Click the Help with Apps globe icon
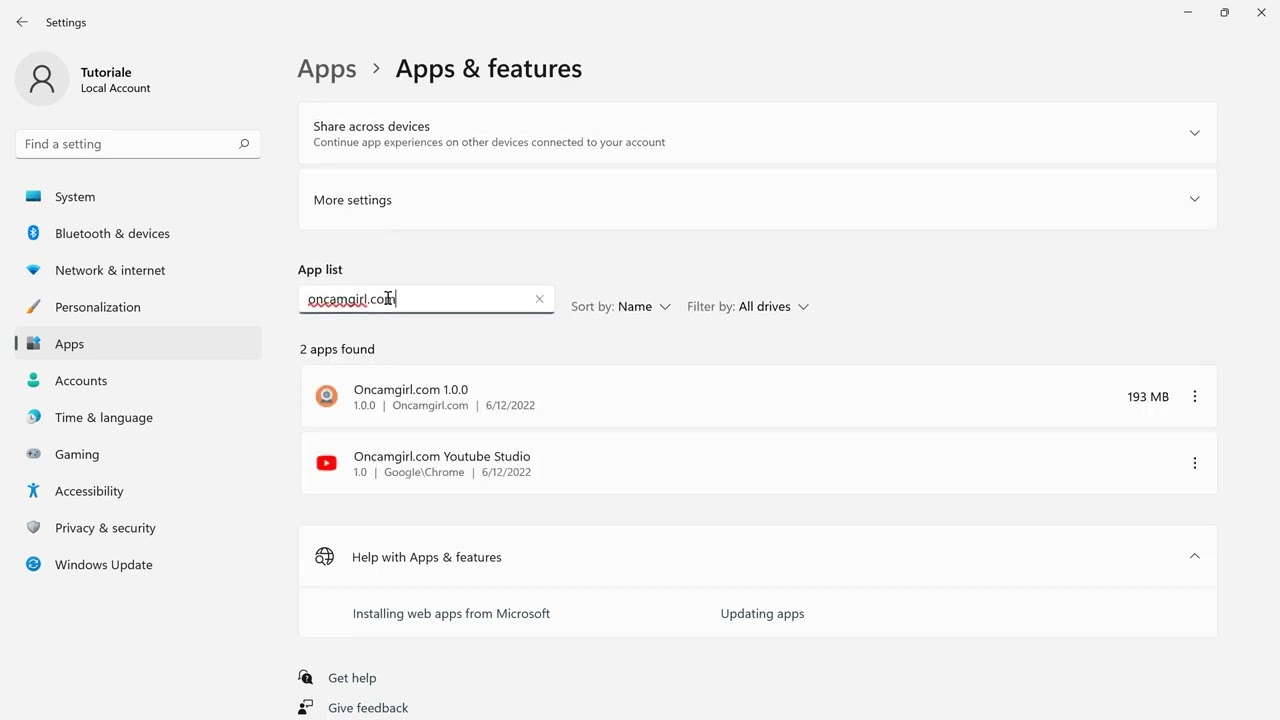 pos(324,557)
